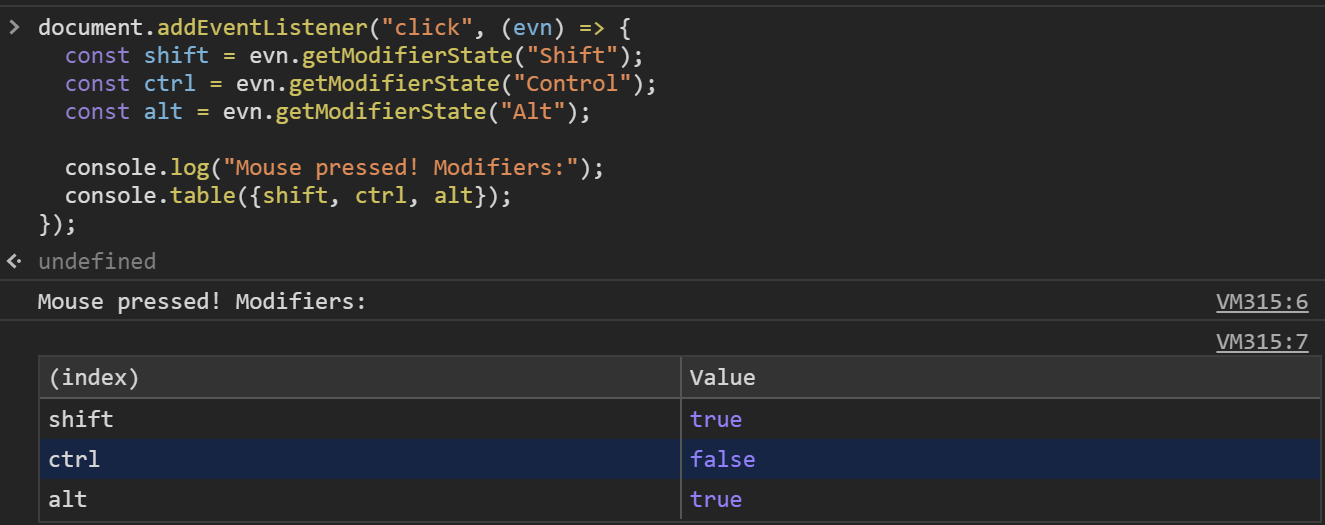This screenshot has height=525, width=1325.
Task: Place cursor on the "Alt" string argument
Action: [x=533, y=112]
